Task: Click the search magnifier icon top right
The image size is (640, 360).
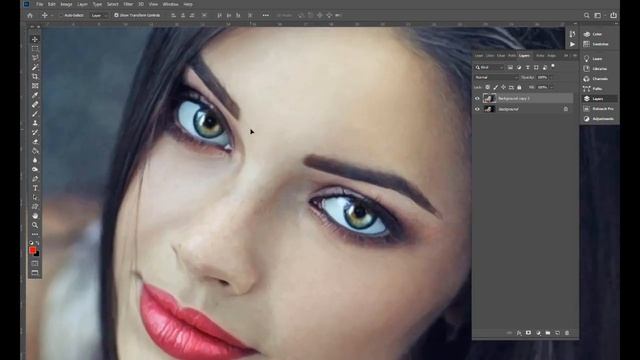Action: [x=587, y=15]
